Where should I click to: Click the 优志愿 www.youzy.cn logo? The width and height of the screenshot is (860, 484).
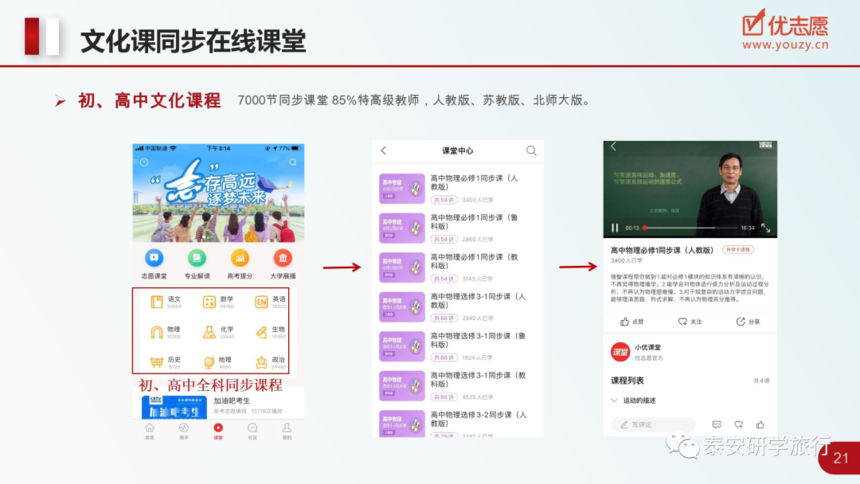785,30
